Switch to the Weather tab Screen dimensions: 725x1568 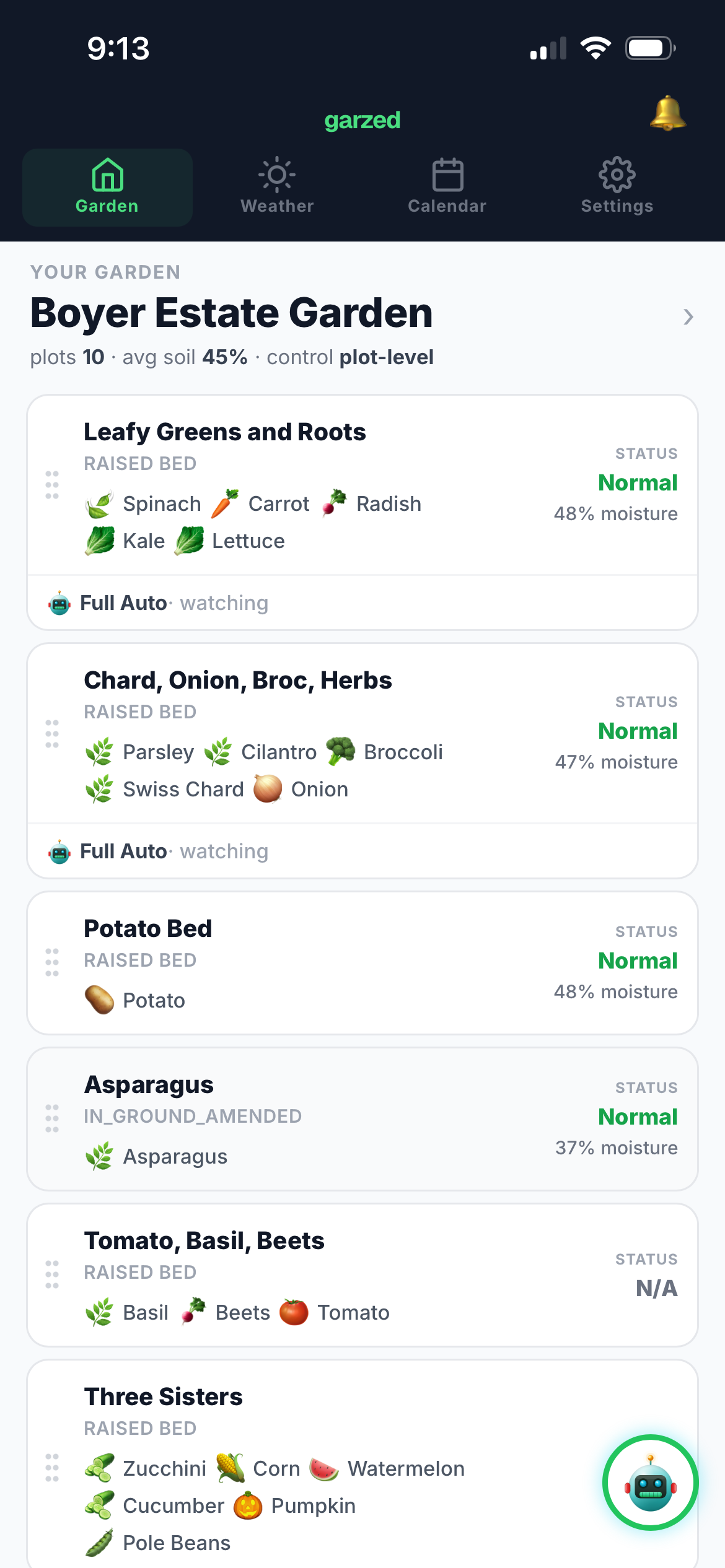pyautogui.click(x=277, y=187)
